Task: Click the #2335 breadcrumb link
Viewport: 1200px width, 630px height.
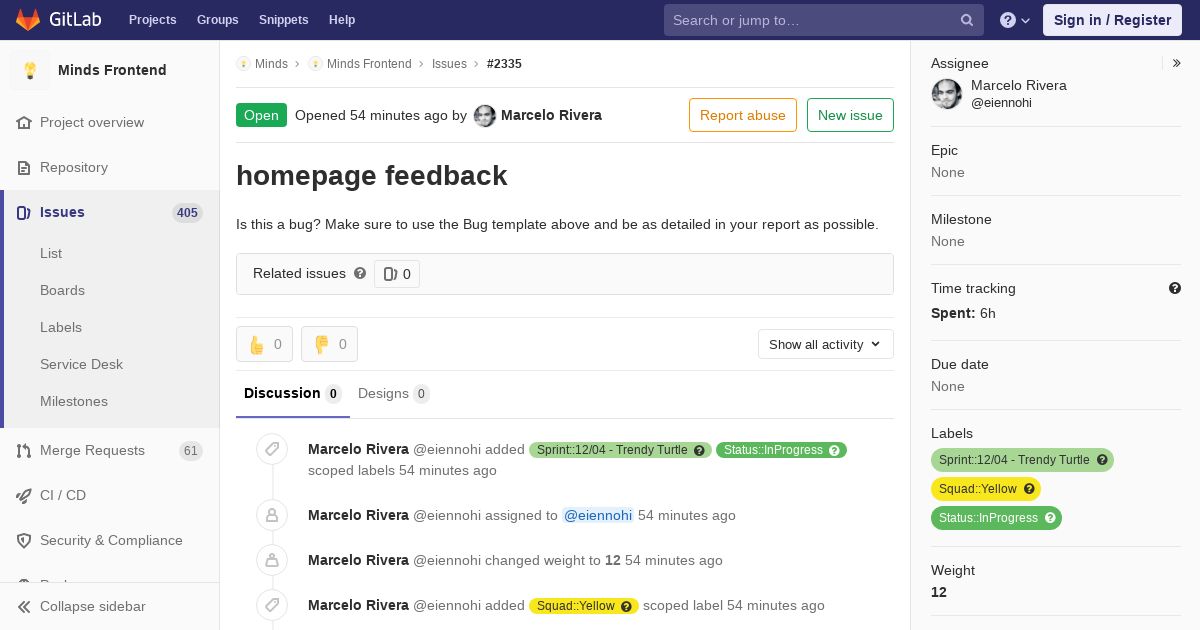Action: (504, 63)
